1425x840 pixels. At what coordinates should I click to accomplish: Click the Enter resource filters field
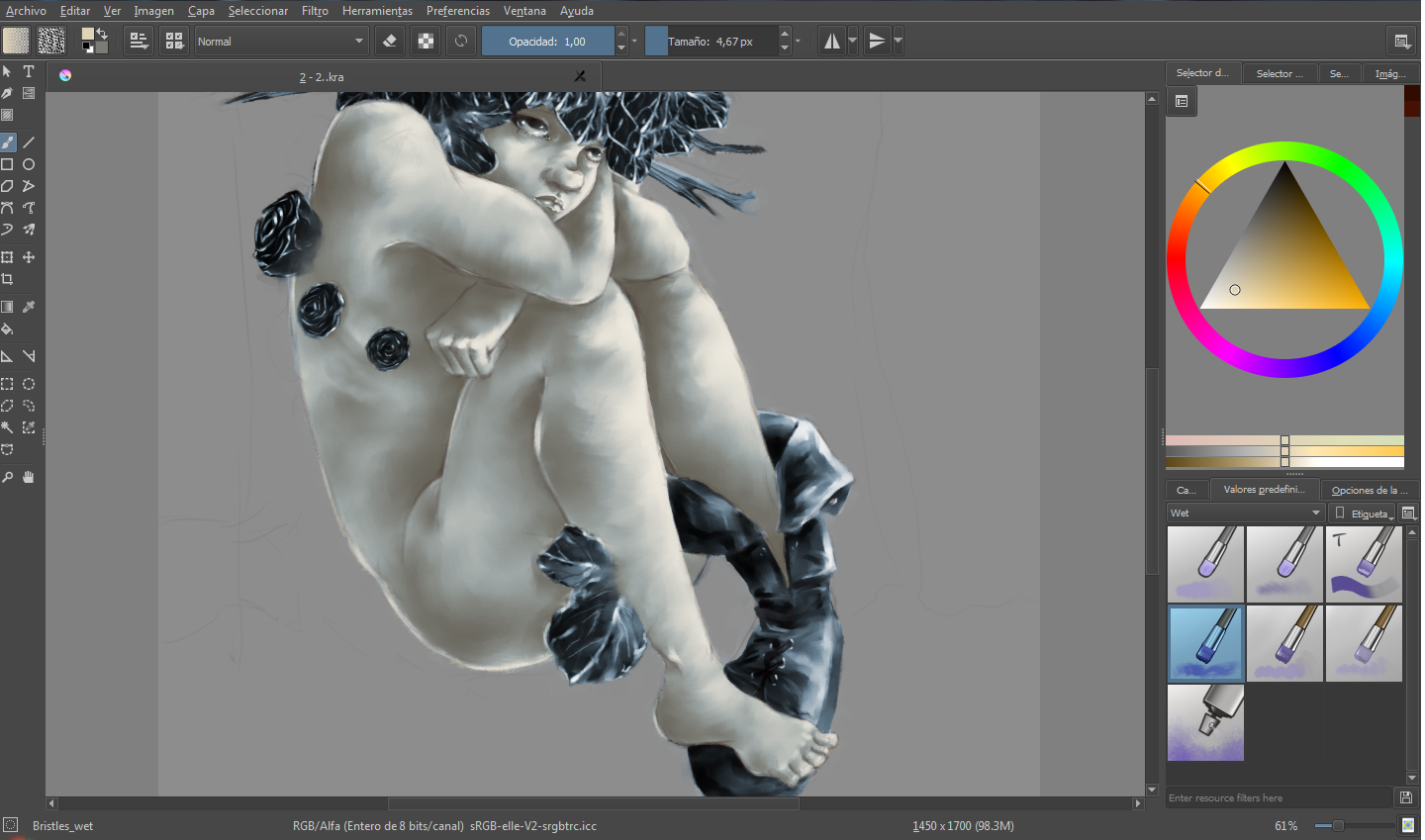click(x=1280, y=797)
